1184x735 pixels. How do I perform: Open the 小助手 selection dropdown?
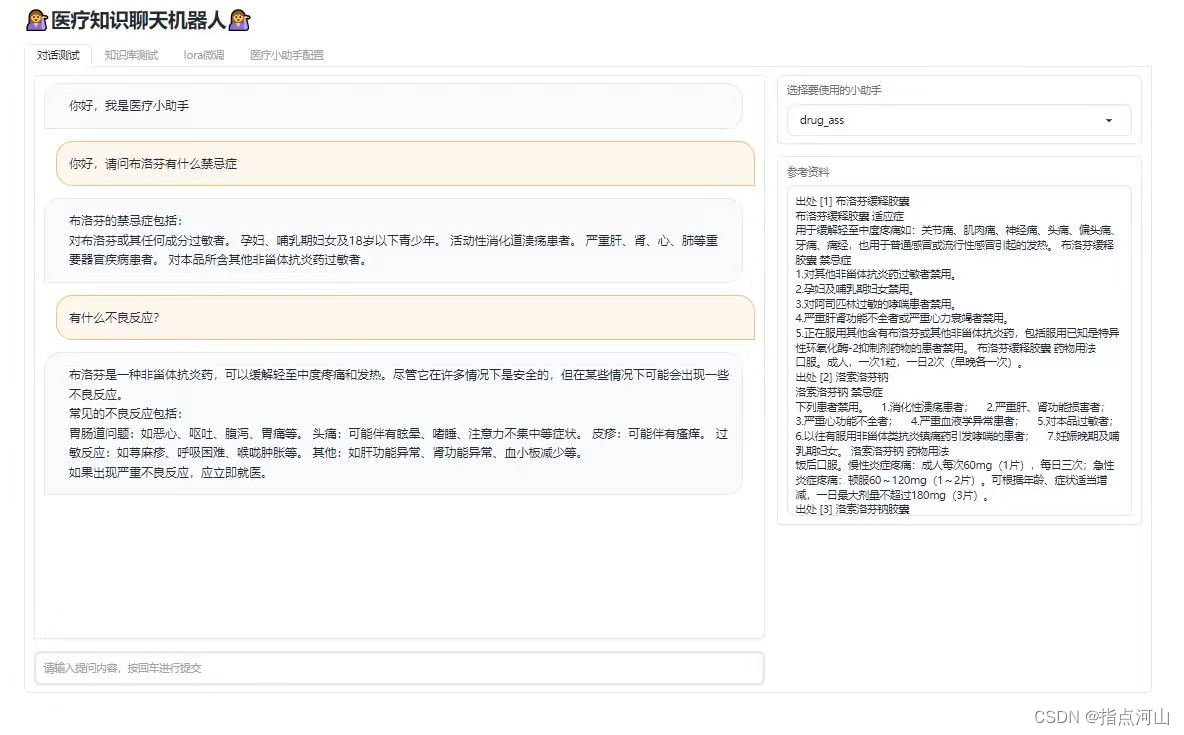(x=958, y=120)
